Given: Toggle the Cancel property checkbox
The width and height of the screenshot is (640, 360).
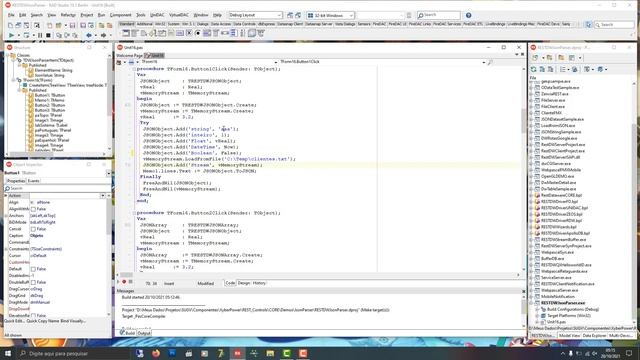Looking at the screenshot, I should 33,229.
